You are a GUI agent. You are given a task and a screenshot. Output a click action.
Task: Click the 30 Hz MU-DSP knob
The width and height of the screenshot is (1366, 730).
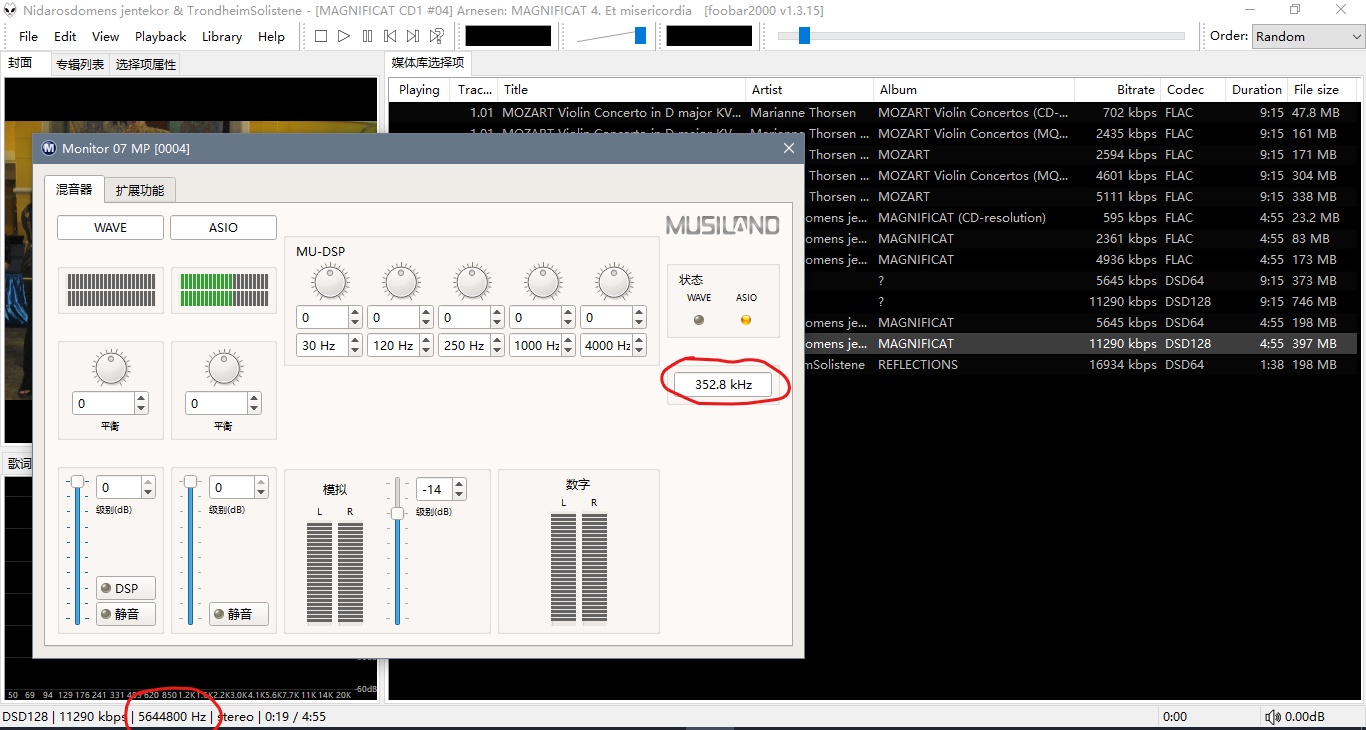tap(329, 283)
